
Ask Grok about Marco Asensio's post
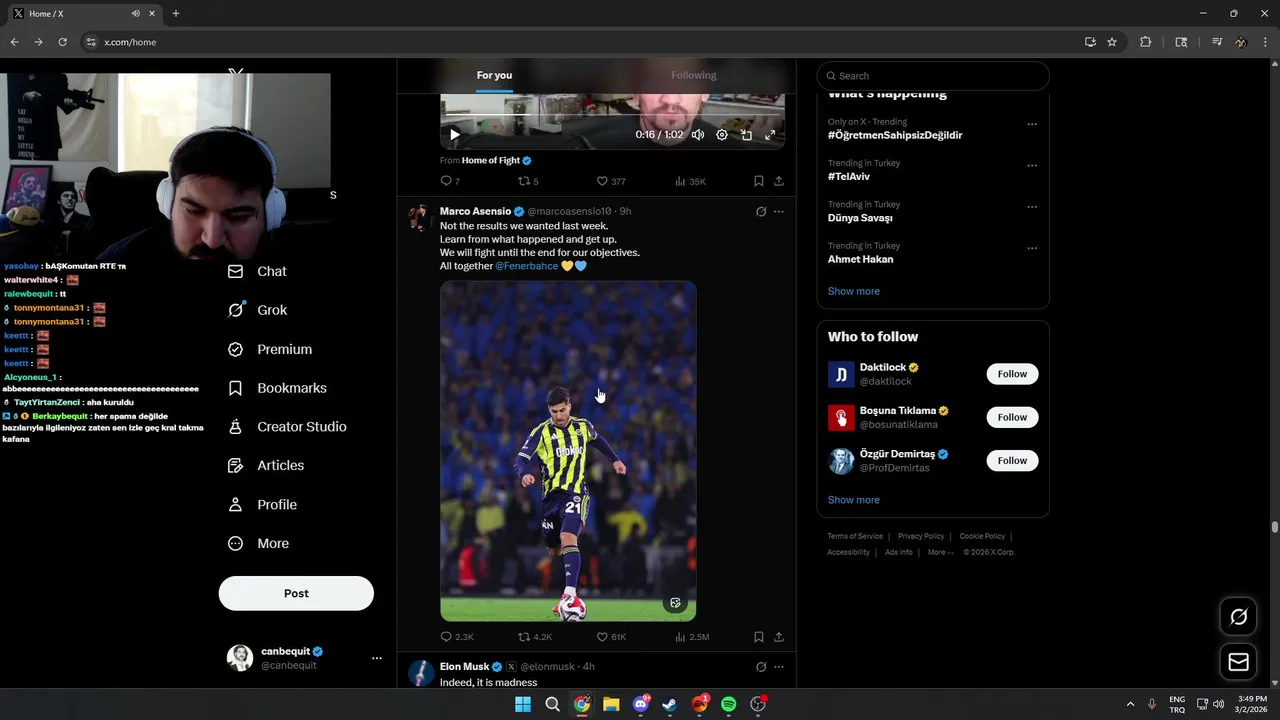[x=761, y=212]
